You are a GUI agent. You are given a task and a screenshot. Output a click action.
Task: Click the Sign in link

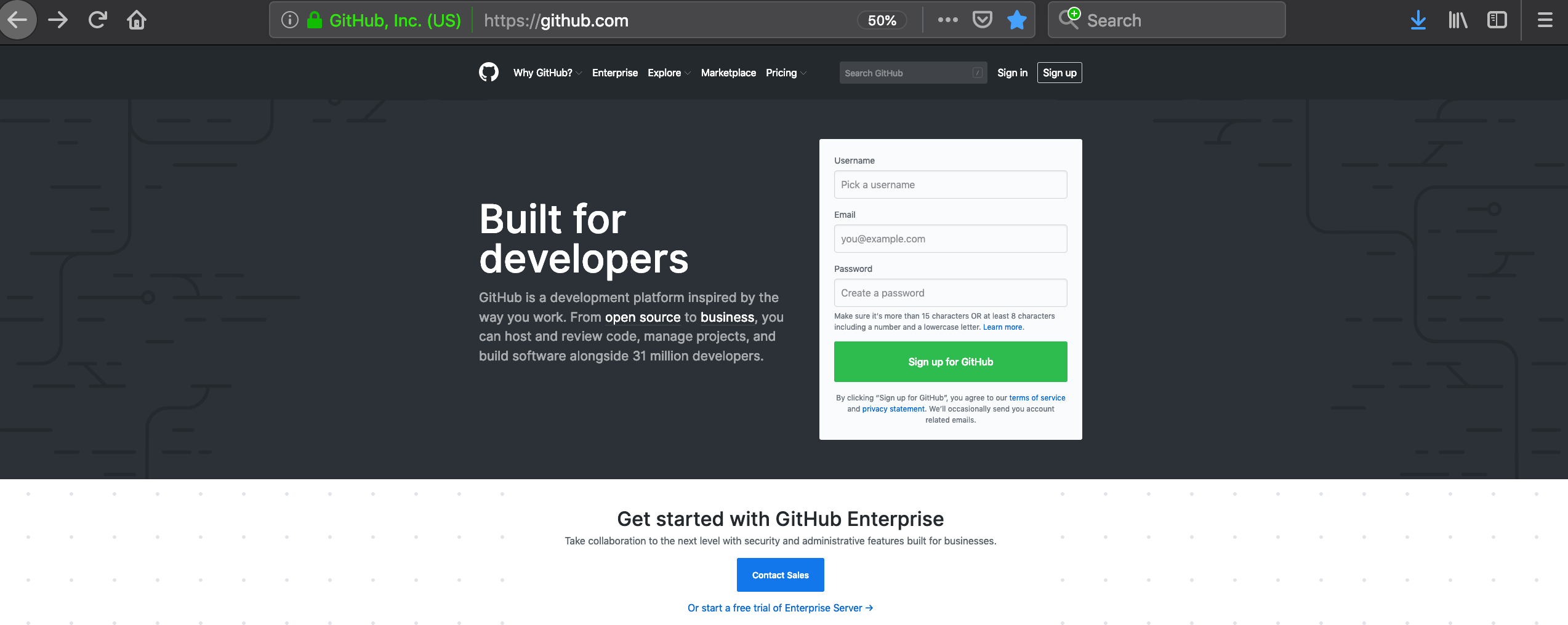point(1012,73)
